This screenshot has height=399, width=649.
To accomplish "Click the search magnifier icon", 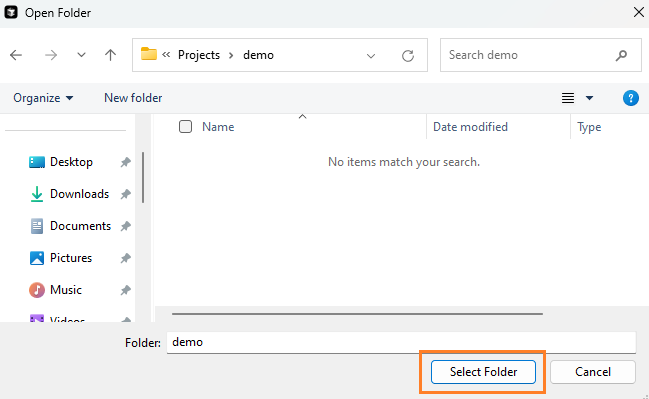I will pos(621,55).
